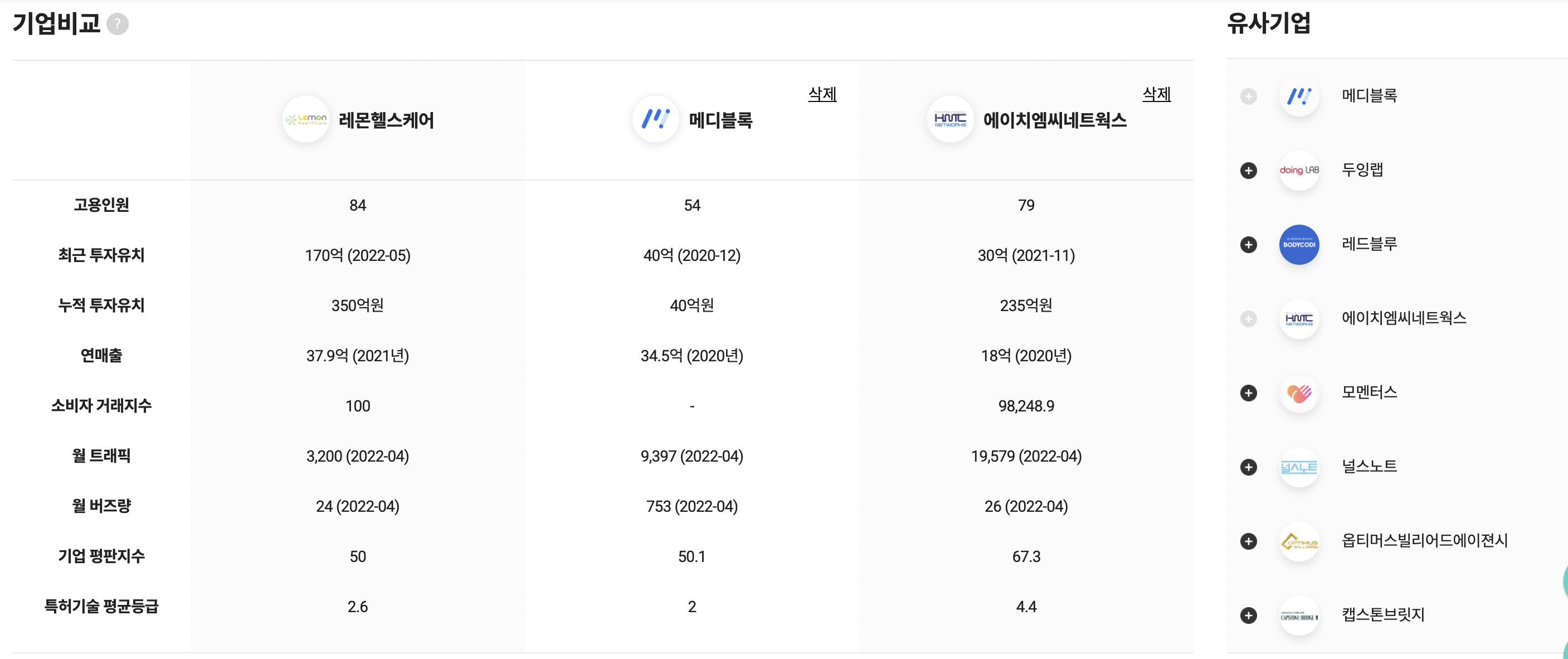
Task: Add 널스노트 using the plus icon
Action: click(1248, 467)
